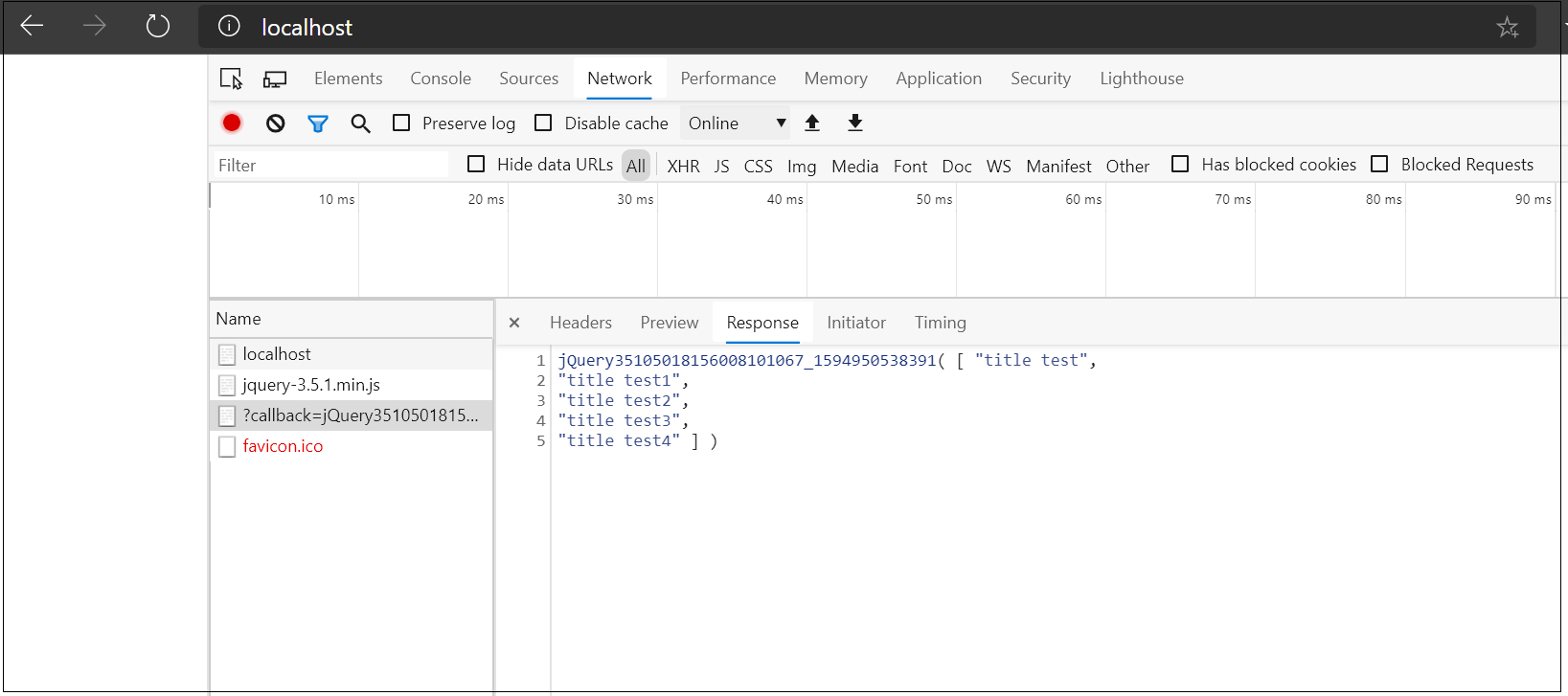Click the 50 ms timeline marker
The height and width of the screenshot is (696, 1568).
click(x=934, y=199)
